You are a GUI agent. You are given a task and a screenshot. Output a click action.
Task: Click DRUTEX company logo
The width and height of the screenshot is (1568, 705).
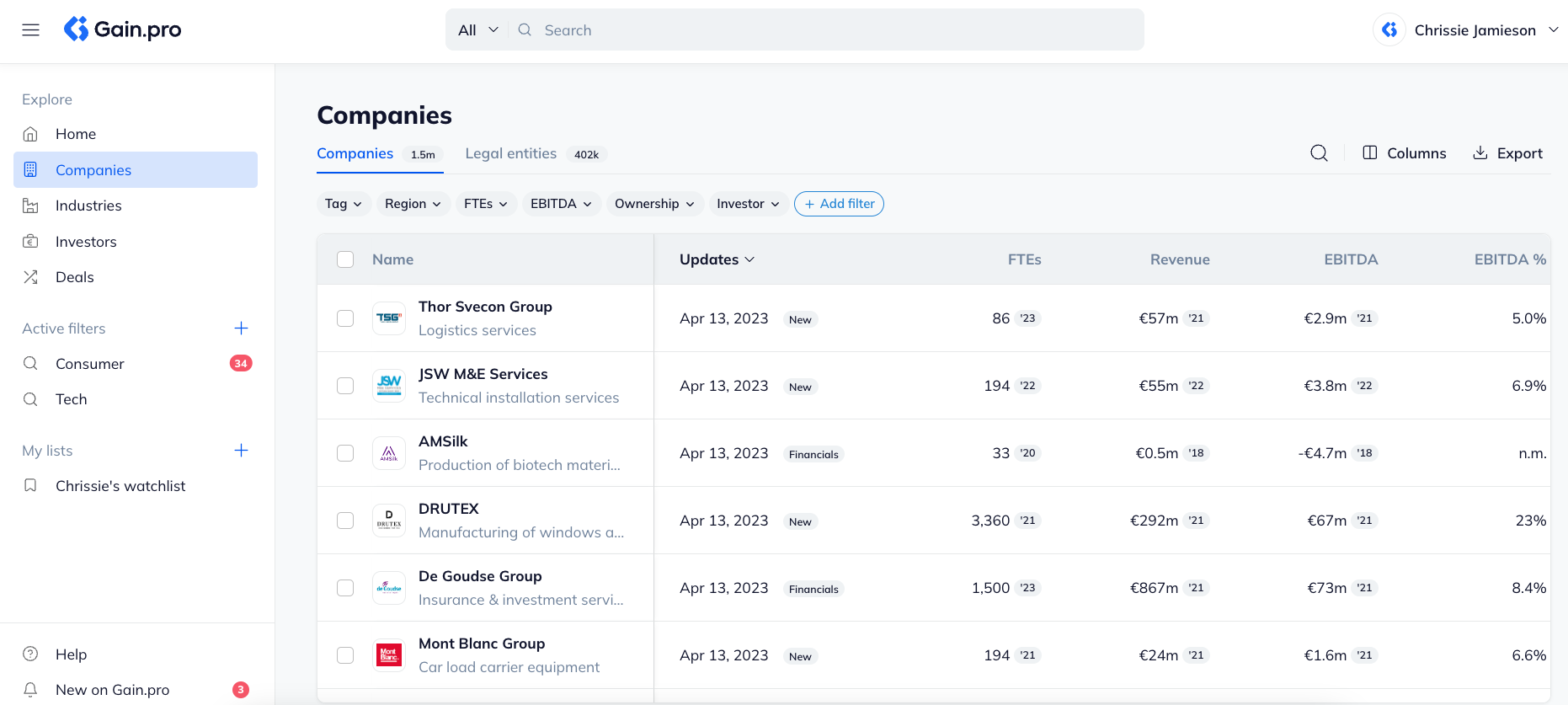pos(389,521)
